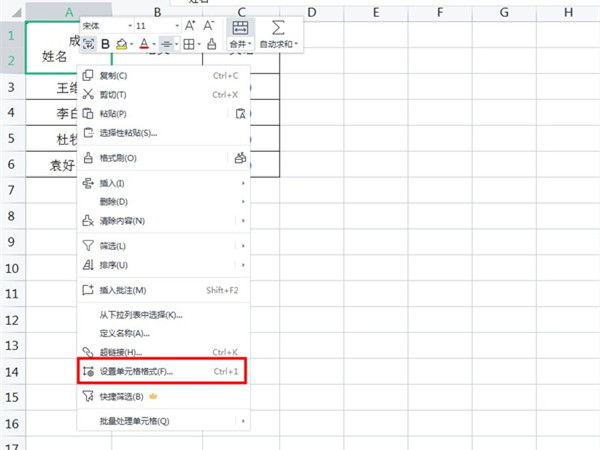Open the 合并 merge dropdown
This screenshot has height=450, width=600.
click(240, 44)
